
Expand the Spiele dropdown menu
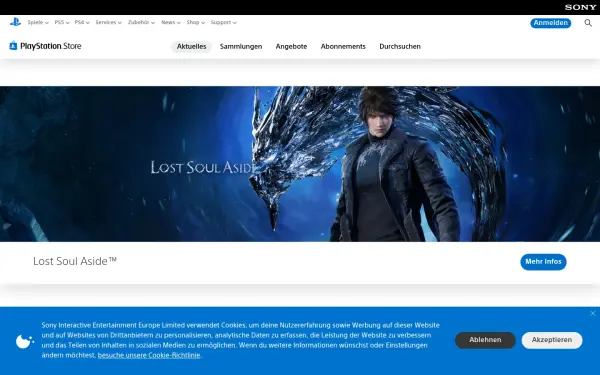tap(38, 23)
